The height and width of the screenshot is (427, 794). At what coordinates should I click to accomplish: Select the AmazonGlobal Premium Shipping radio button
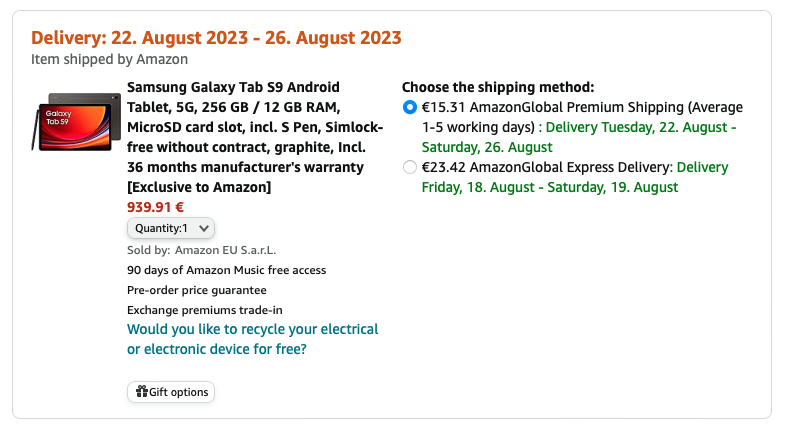tap(409, 108)
